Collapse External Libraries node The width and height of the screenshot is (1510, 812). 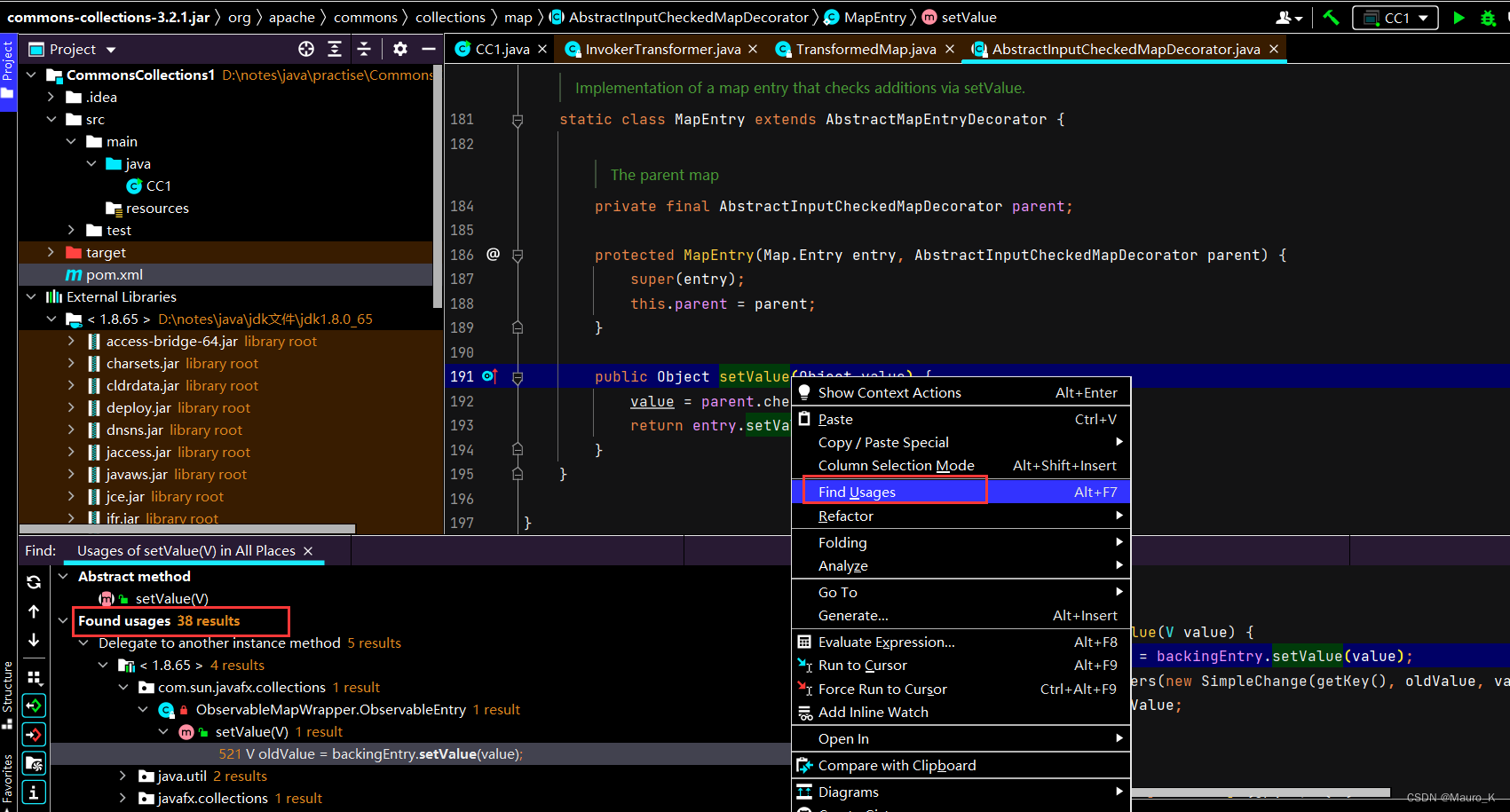[x=32, y=296]
